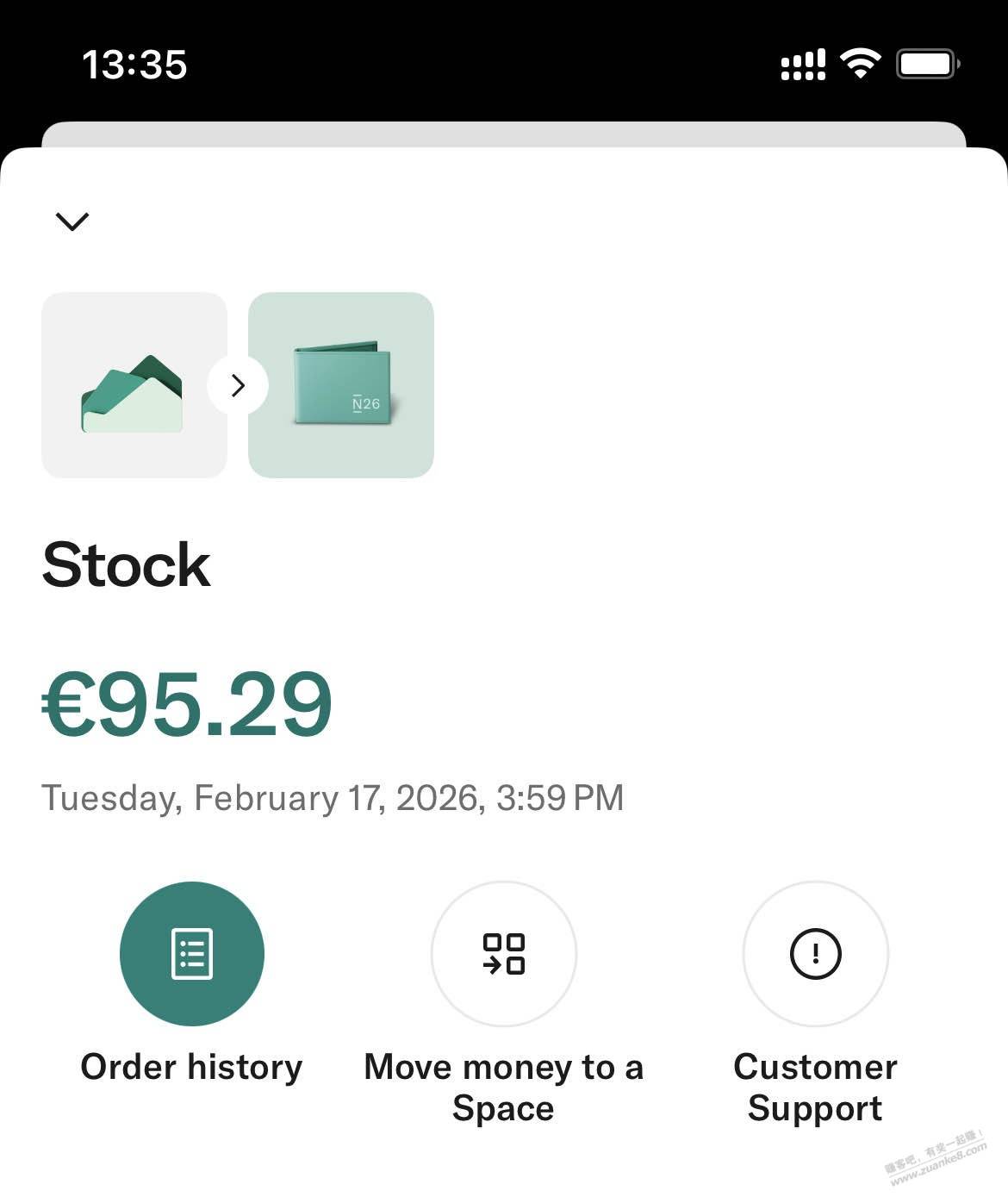Click the Move money to a Space icon
Screen dimensions: 1008x1203
coord(504,954)
